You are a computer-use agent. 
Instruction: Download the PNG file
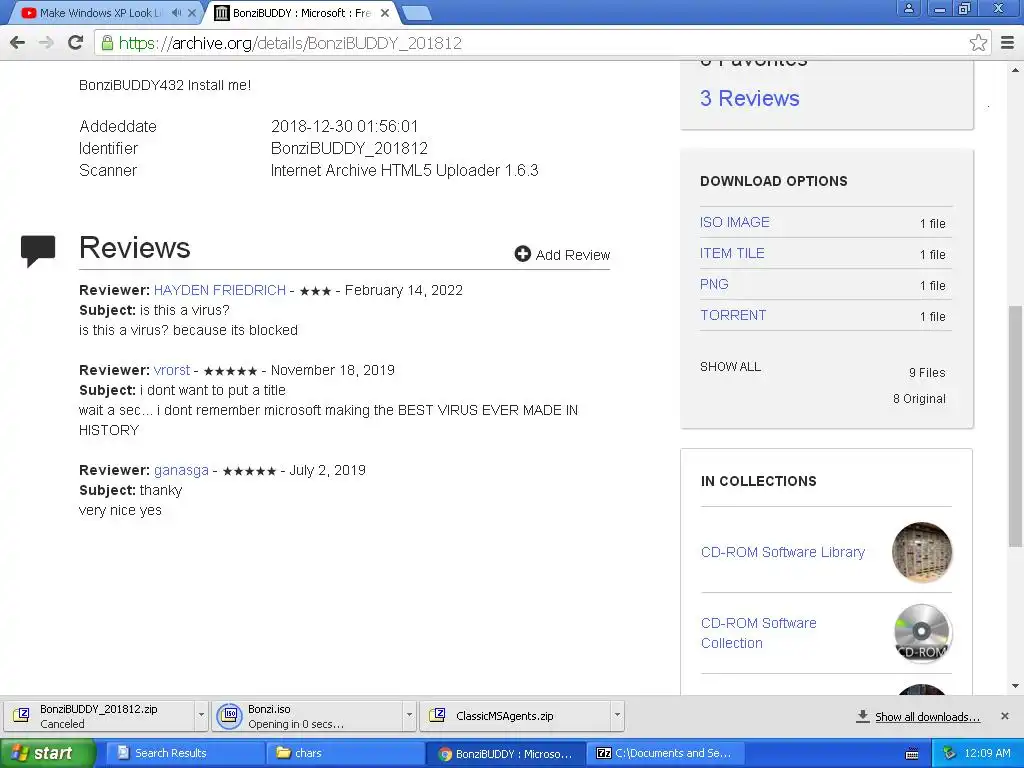[714, 284]
